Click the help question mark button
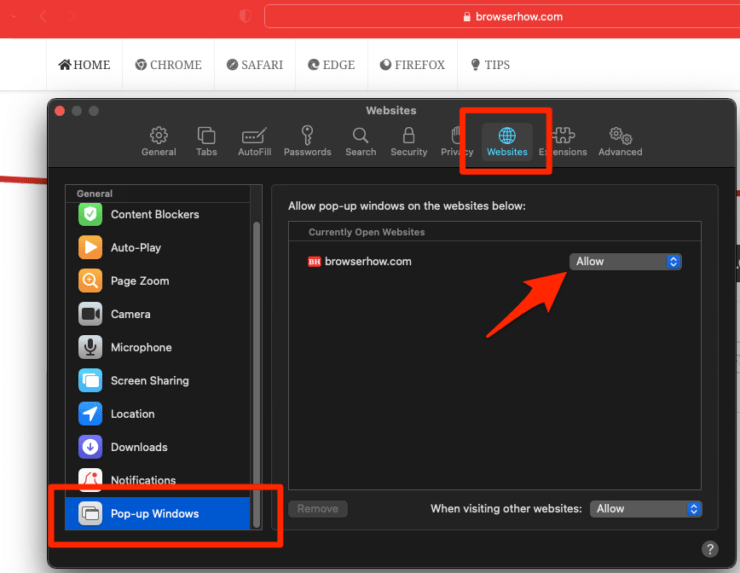740x573 pixels. coord(710,549)
